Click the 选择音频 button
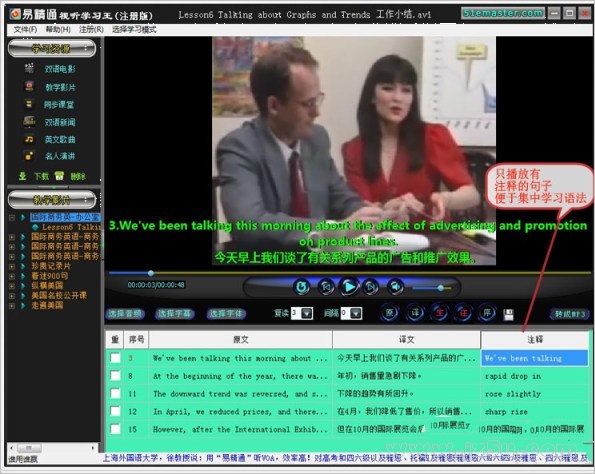This screenshot has width=595, height=474. [x=125, y=313]
